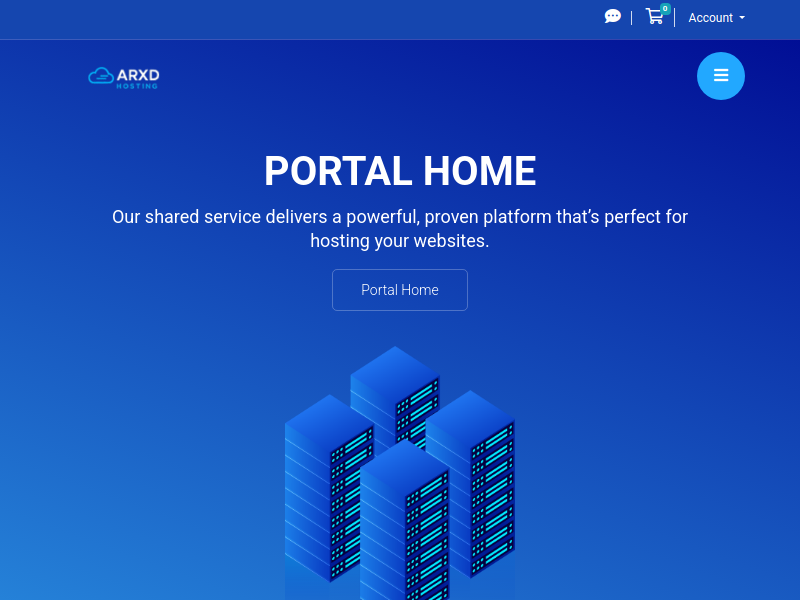
Task: Click the cloud icon in ARXD logo
Action: coord(100,76)
